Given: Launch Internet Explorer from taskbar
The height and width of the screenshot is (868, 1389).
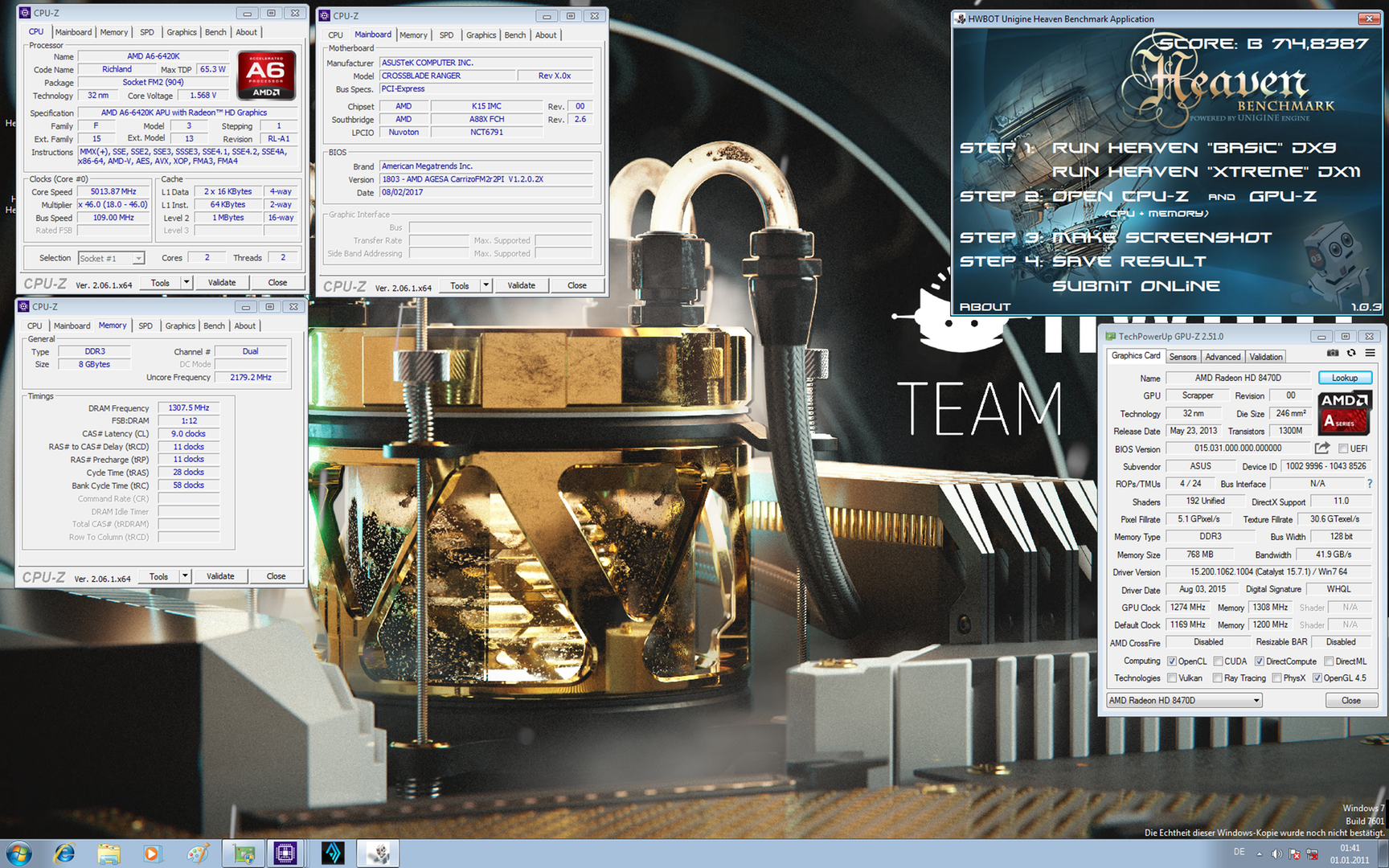Looking at the screenshot, I should tap(64, 853).
